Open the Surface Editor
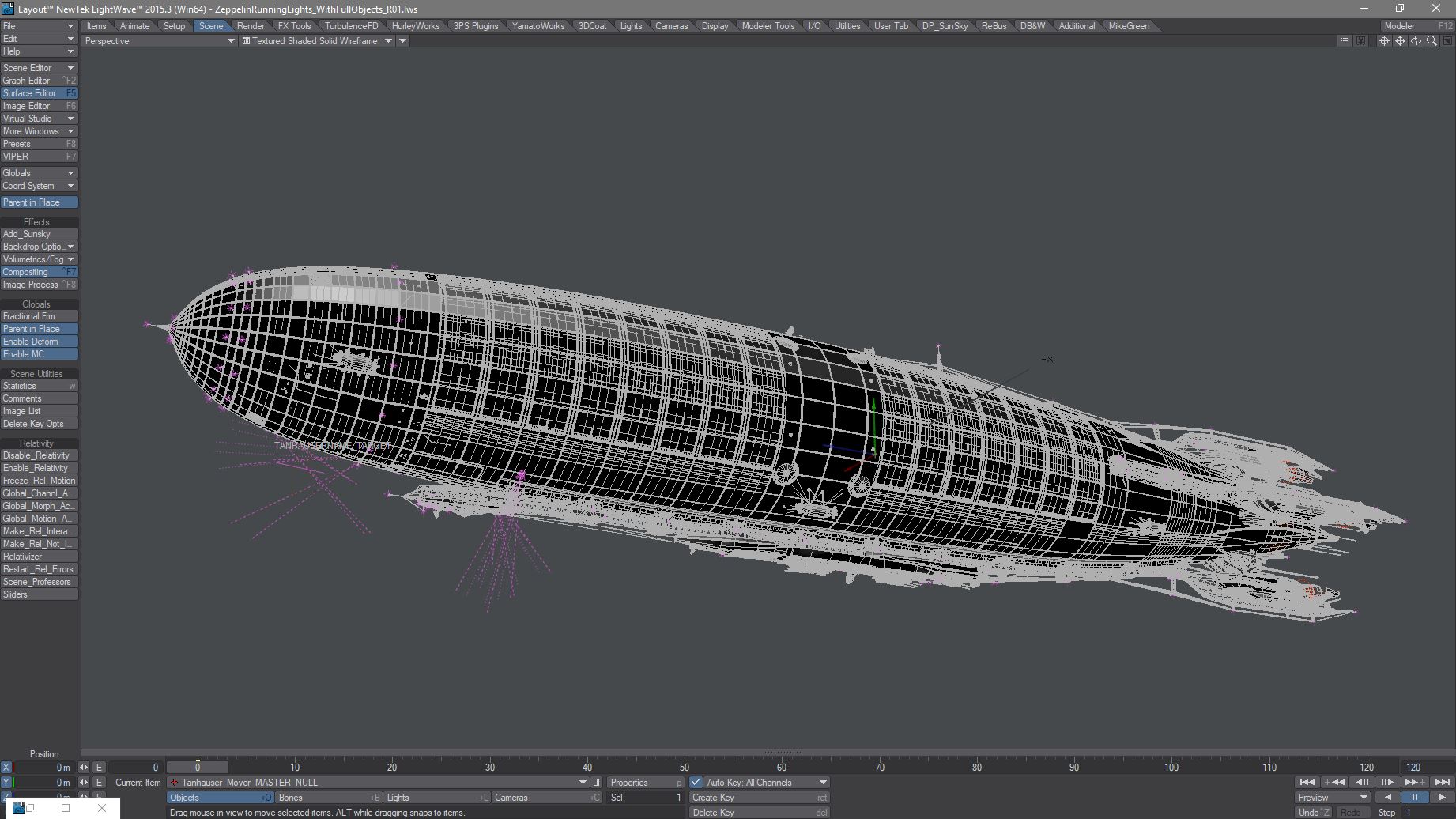Viewport: 1456px width, 819px height. click(39, 93)
